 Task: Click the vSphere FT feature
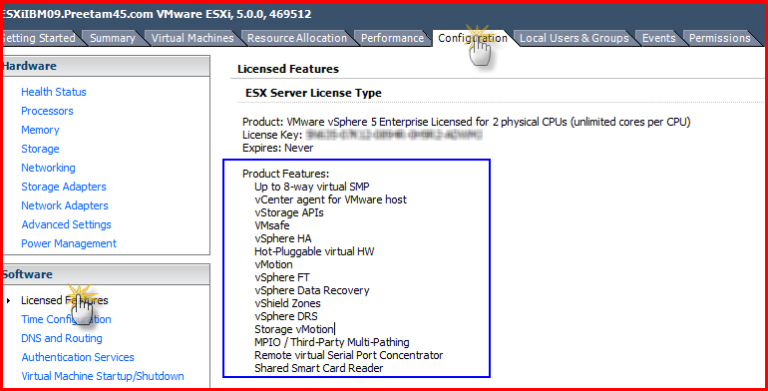click(282, 278)
